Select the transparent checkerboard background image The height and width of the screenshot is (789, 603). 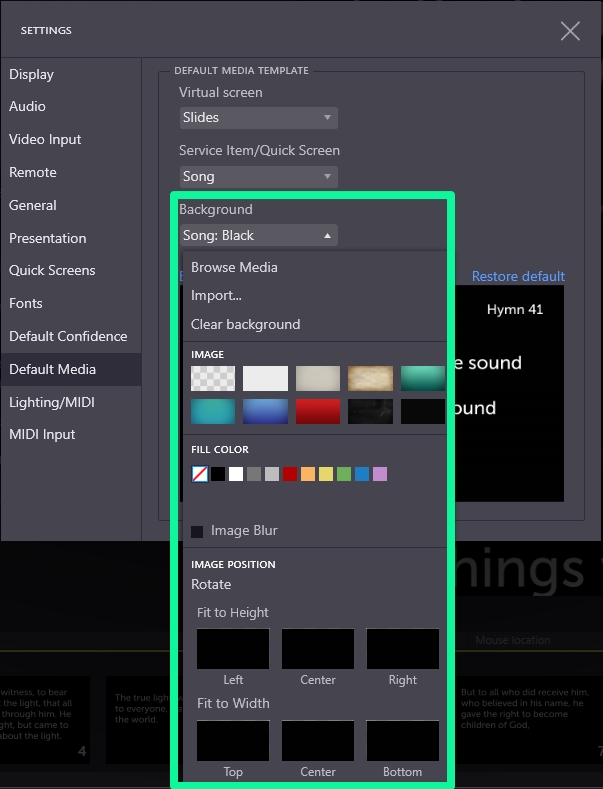coord(213,378)
